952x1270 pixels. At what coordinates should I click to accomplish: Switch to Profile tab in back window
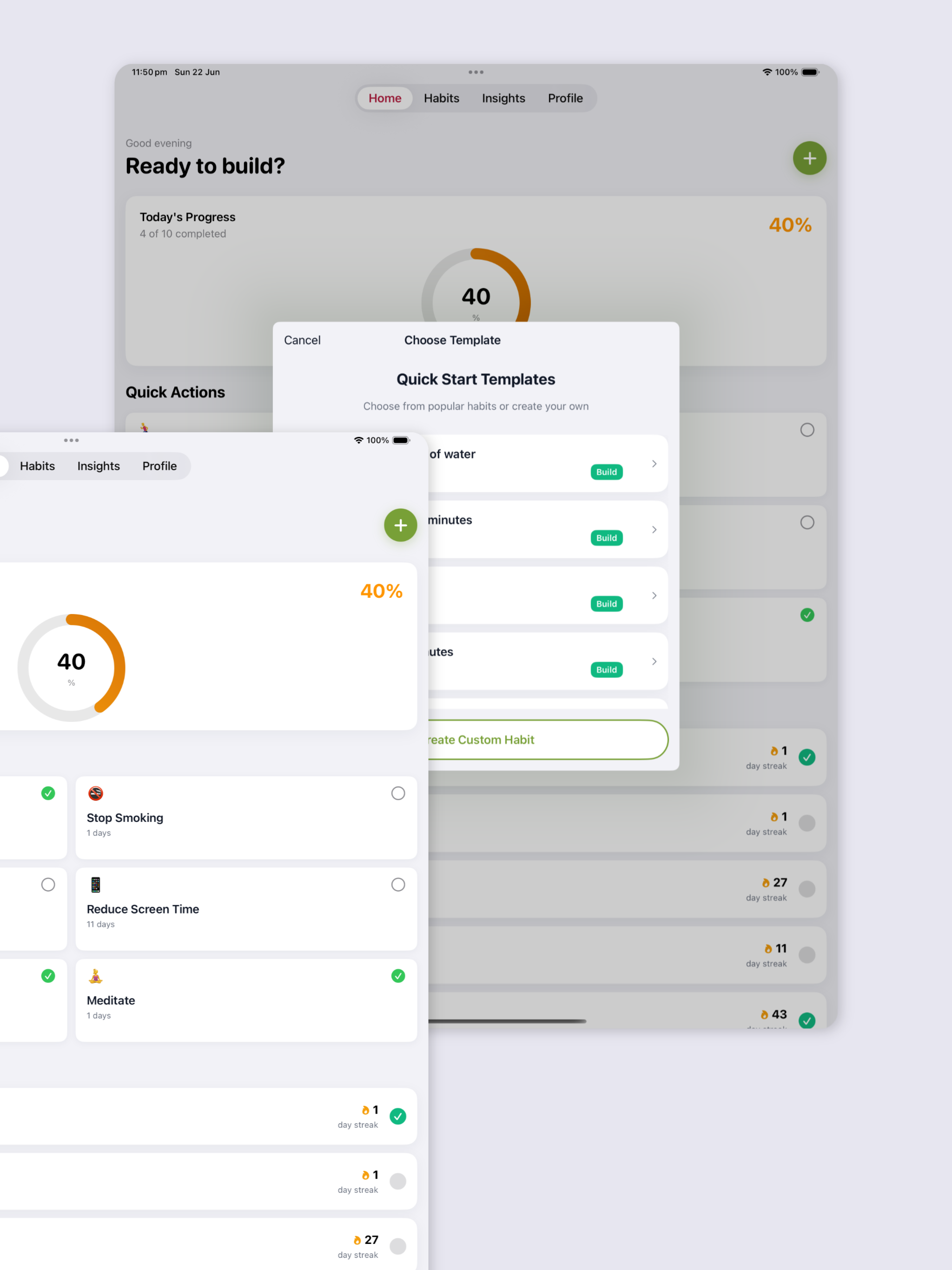coord(565,98)
